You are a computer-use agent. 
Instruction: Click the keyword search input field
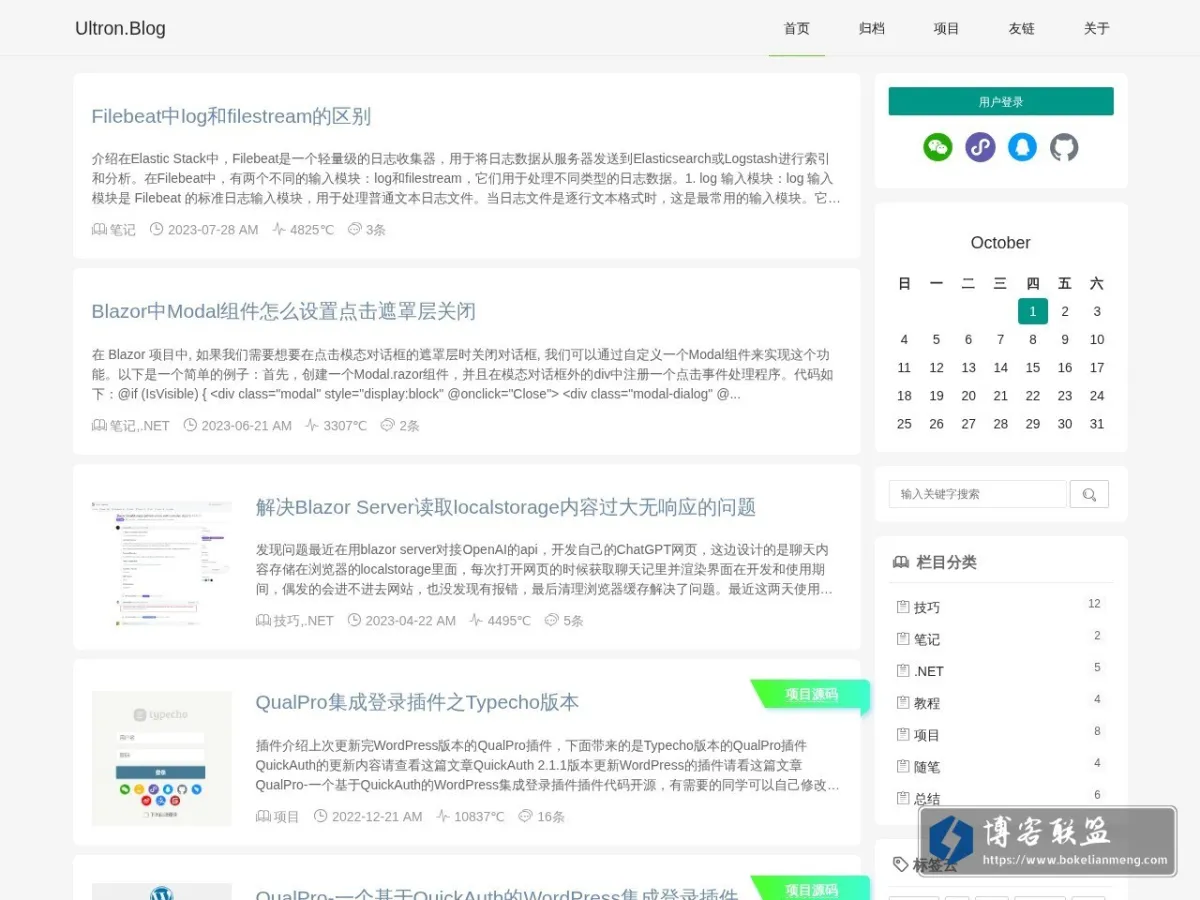(x=978, y=494)
